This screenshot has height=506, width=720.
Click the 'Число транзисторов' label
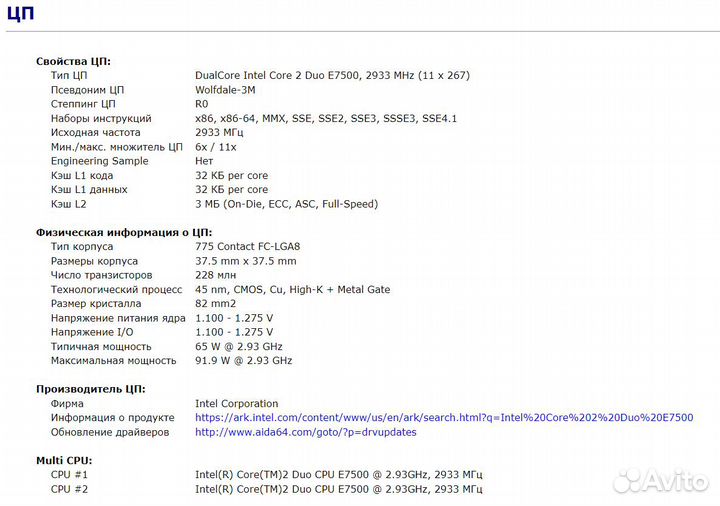pyautogui.click(x=101, y=275)
